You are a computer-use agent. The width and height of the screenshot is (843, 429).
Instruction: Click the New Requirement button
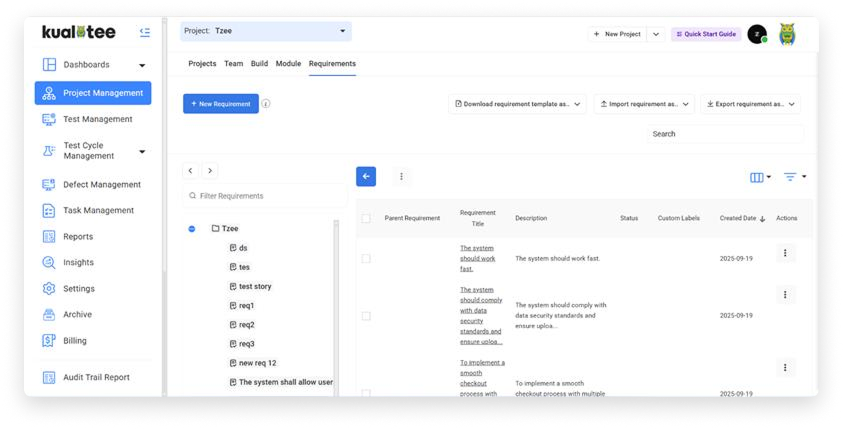pos(220,104)
